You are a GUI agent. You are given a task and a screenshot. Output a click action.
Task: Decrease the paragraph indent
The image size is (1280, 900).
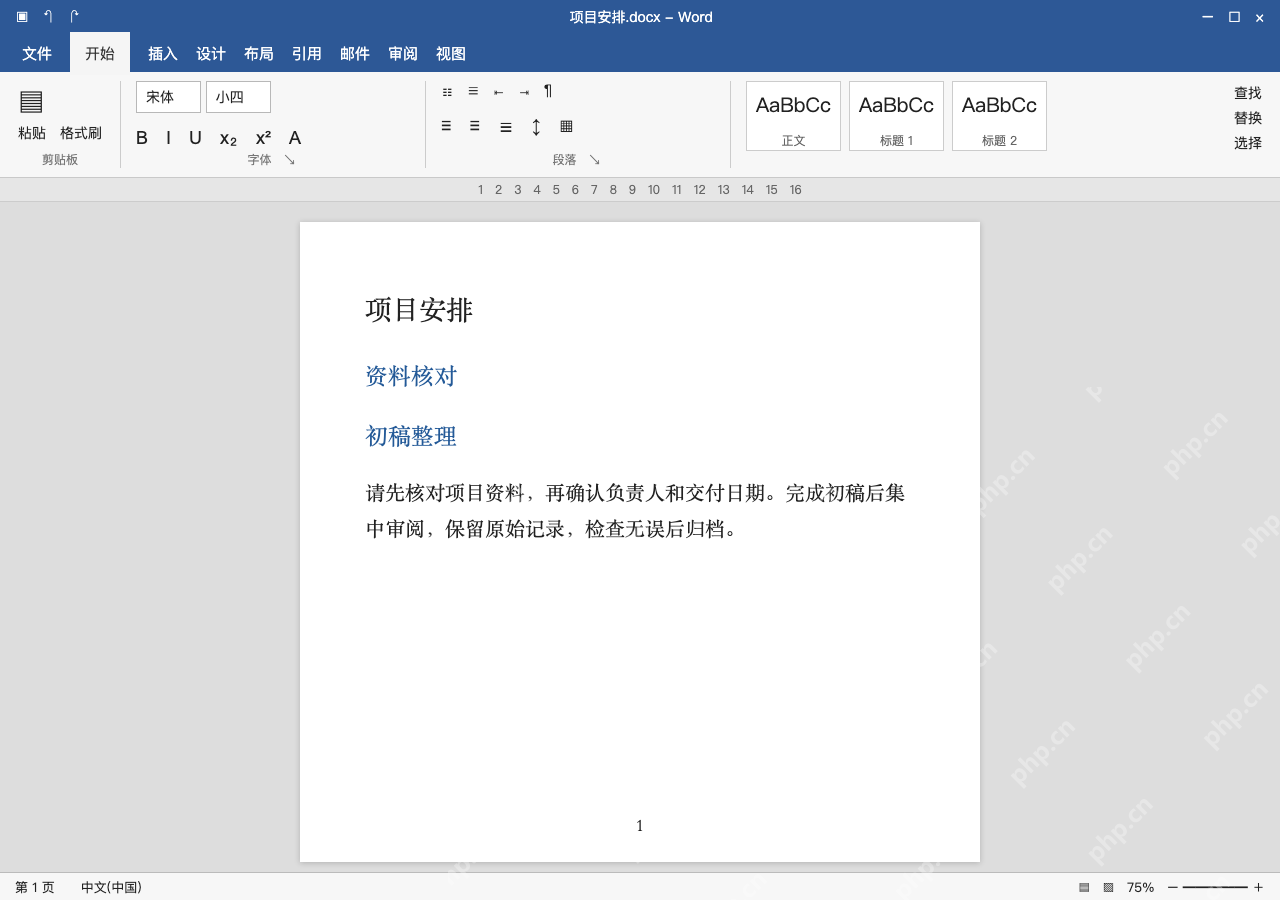(498, 92)
